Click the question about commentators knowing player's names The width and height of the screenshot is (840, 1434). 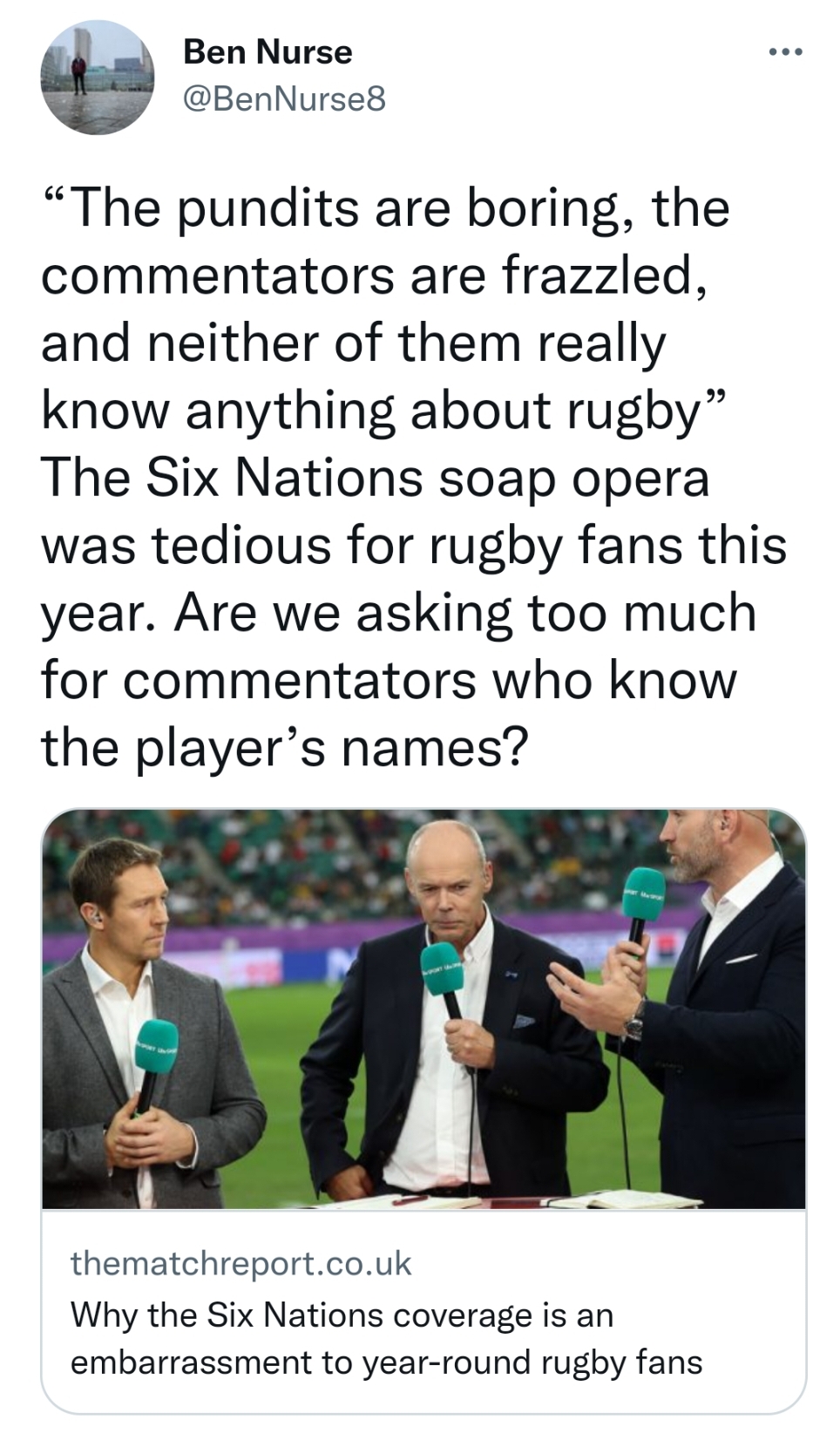coord(398,679)
